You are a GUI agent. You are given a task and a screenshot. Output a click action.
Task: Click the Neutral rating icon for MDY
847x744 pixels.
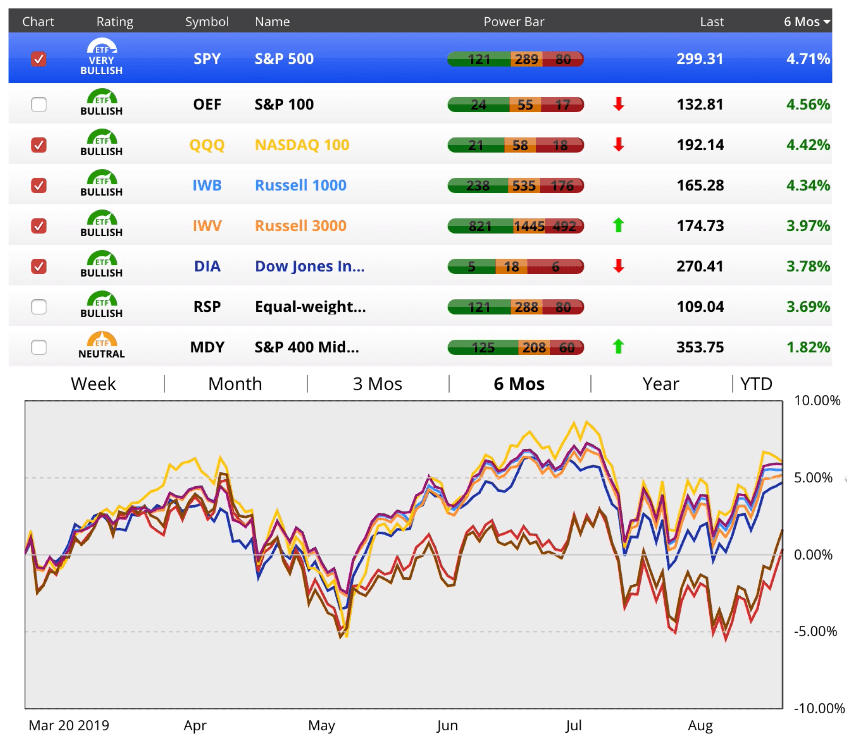102,345
